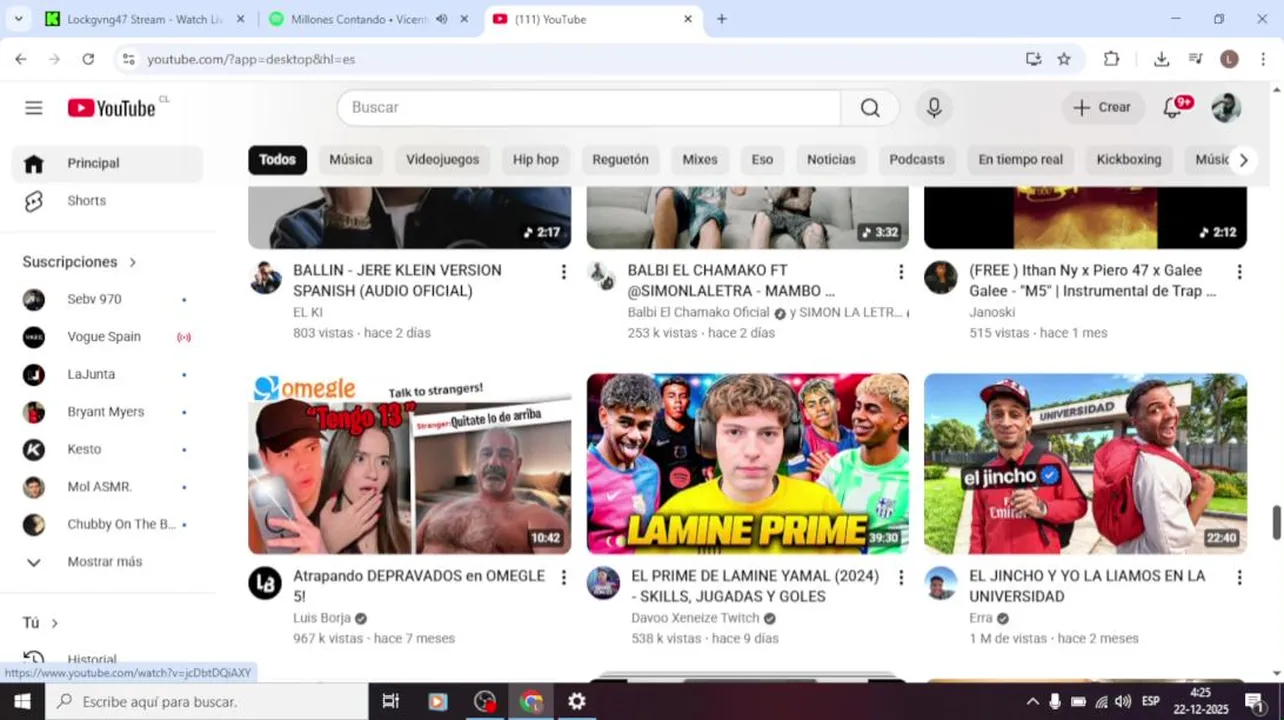Filter by En tiempo real chip

1020,160
